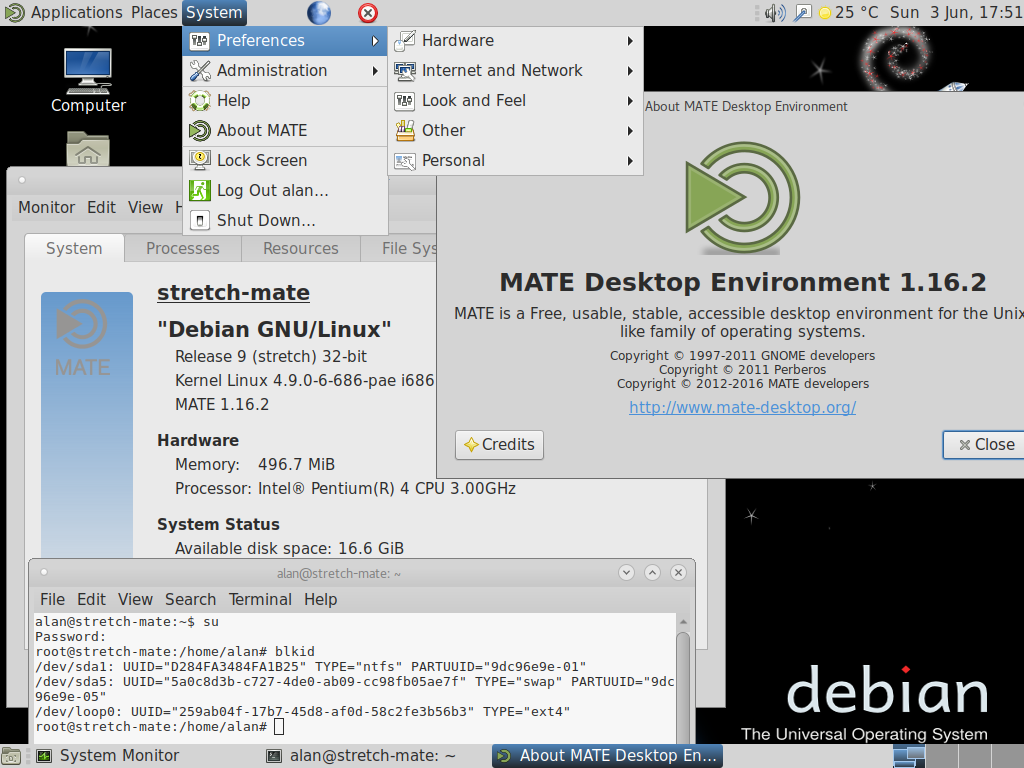Click the 25 °C temperature reading
This screenshot has height=768, width=1024.
[856, 12]
